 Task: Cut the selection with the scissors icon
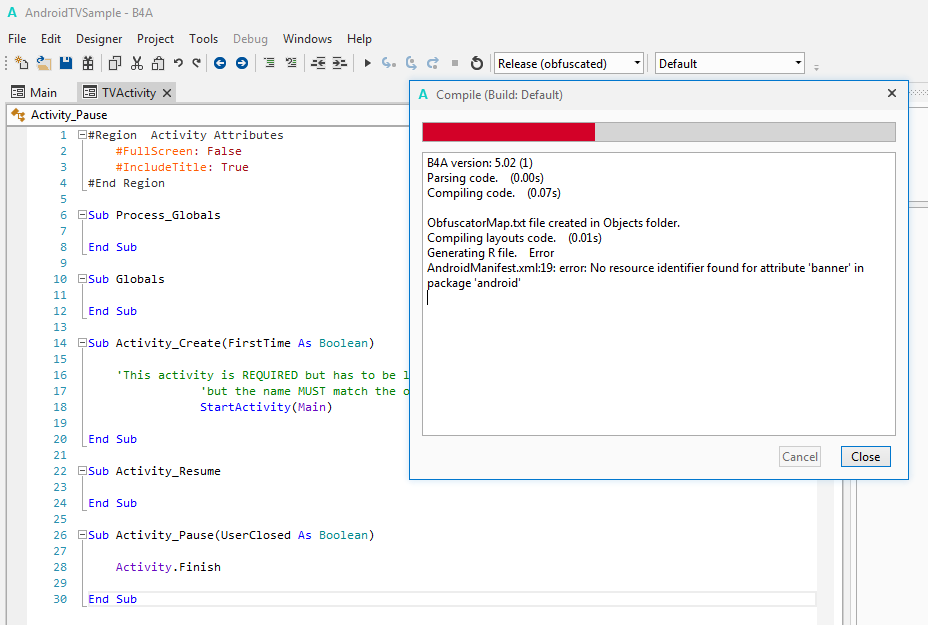pyautogui.click(x=136, y=63)
